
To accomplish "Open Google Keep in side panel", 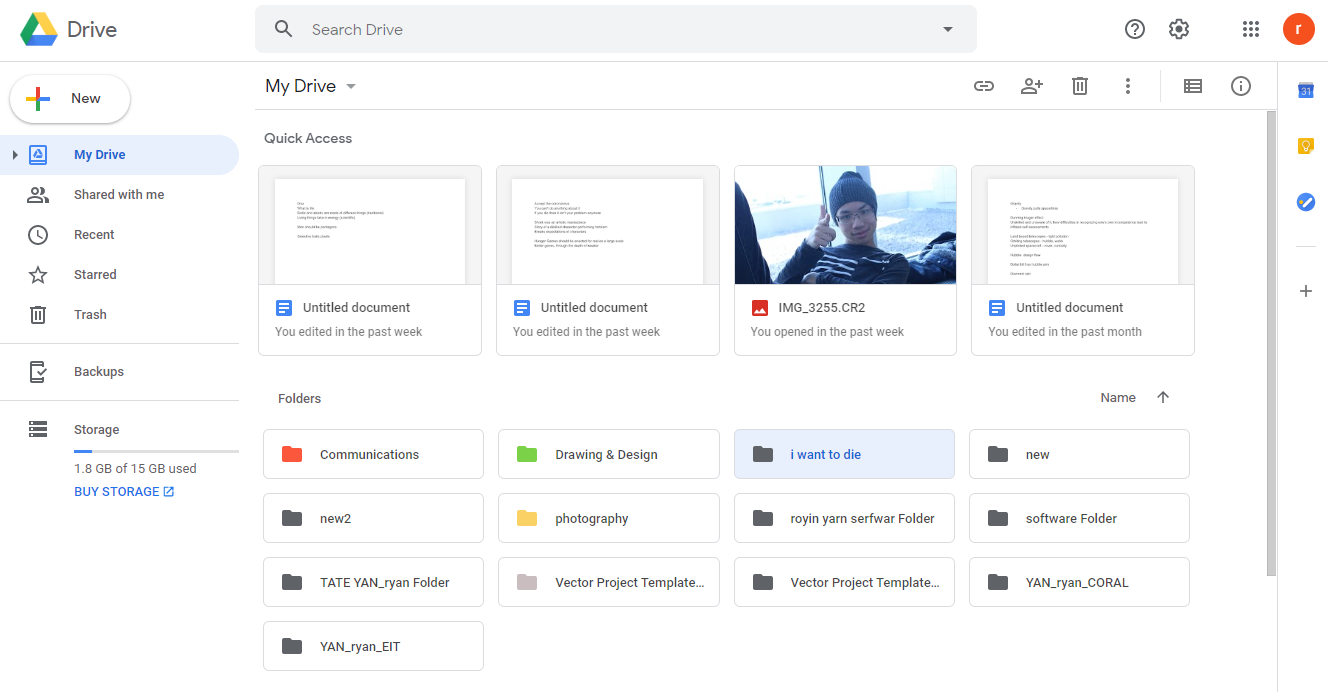I will point(1305,146).
